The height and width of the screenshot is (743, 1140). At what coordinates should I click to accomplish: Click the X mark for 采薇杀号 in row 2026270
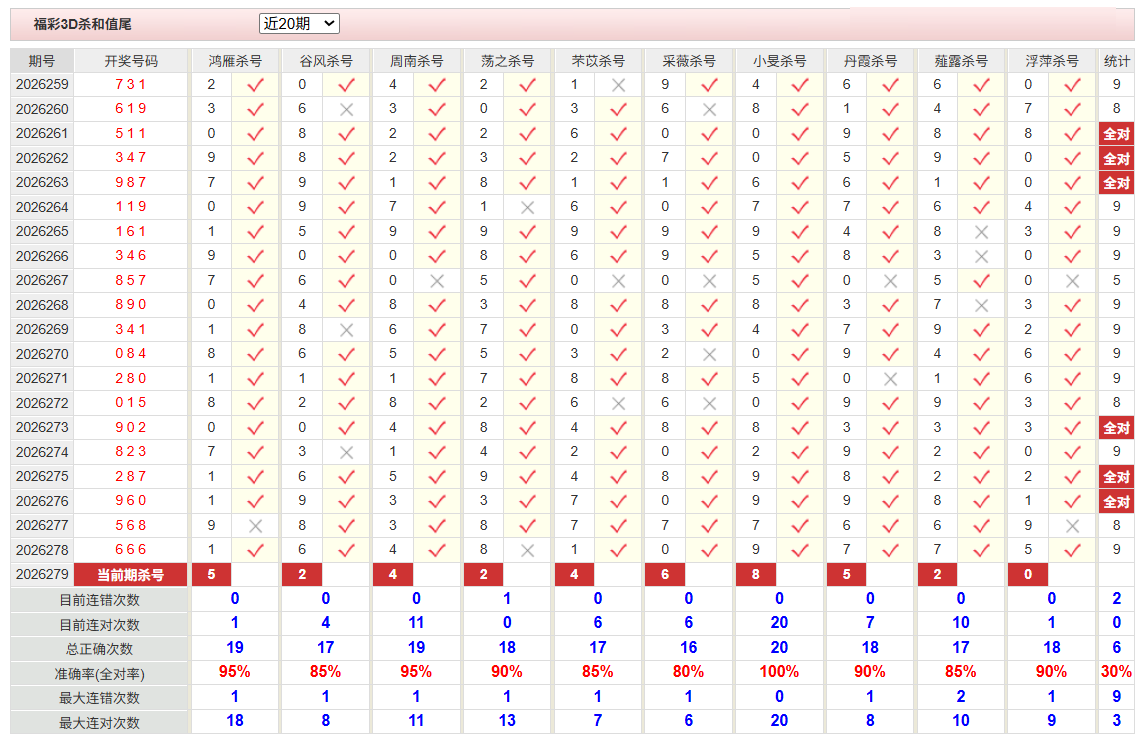[x=710, y=355]
